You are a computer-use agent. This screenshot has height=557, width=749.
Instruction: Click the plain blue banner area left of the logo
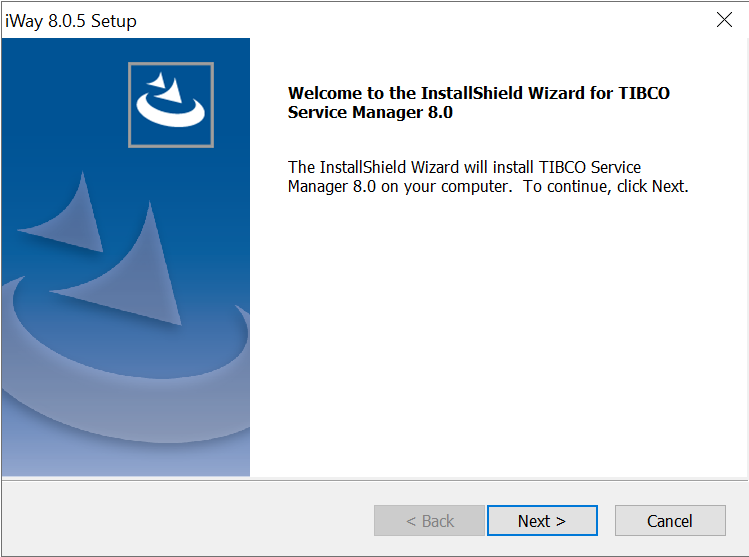point(64,105)
